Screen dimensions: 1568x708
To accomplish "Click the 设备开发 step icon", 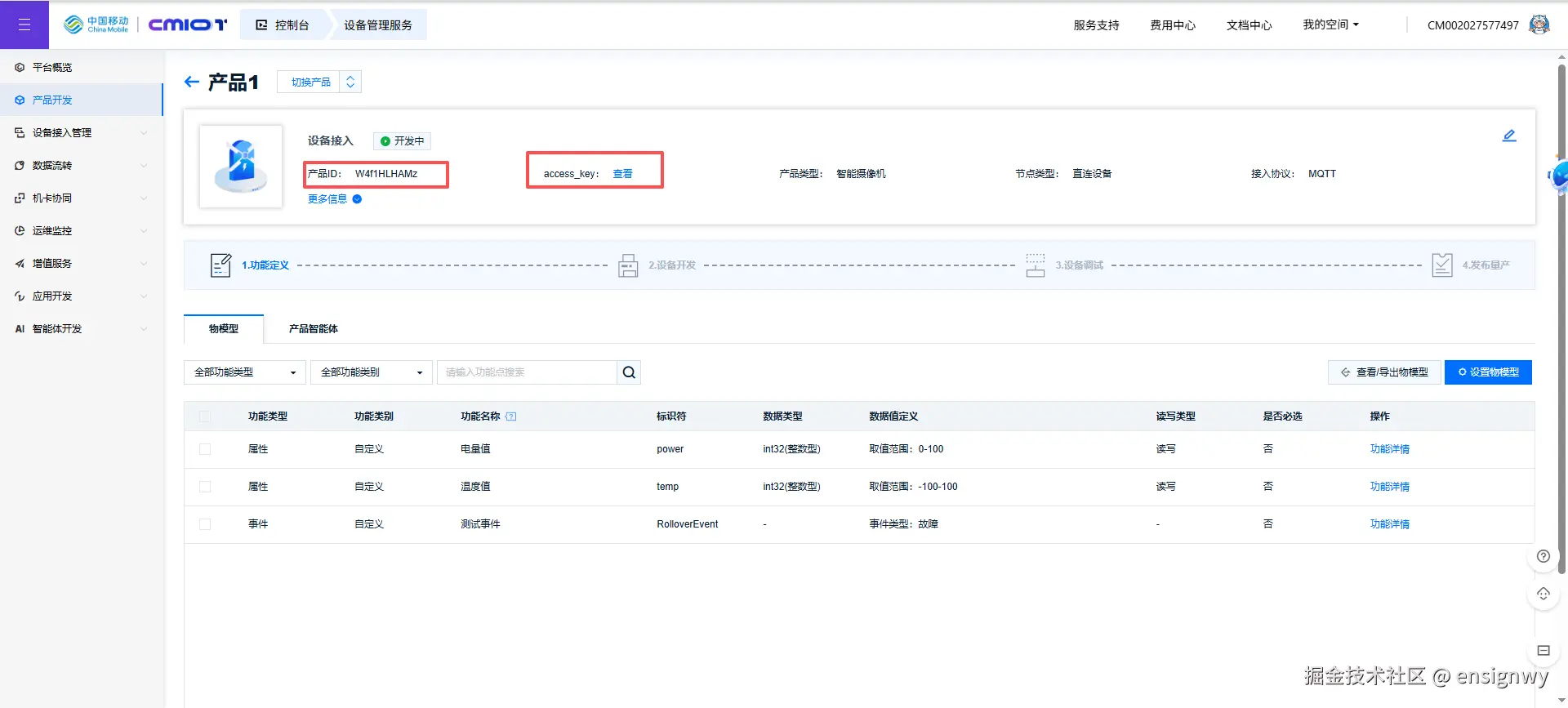I will (x=628, y=265).
